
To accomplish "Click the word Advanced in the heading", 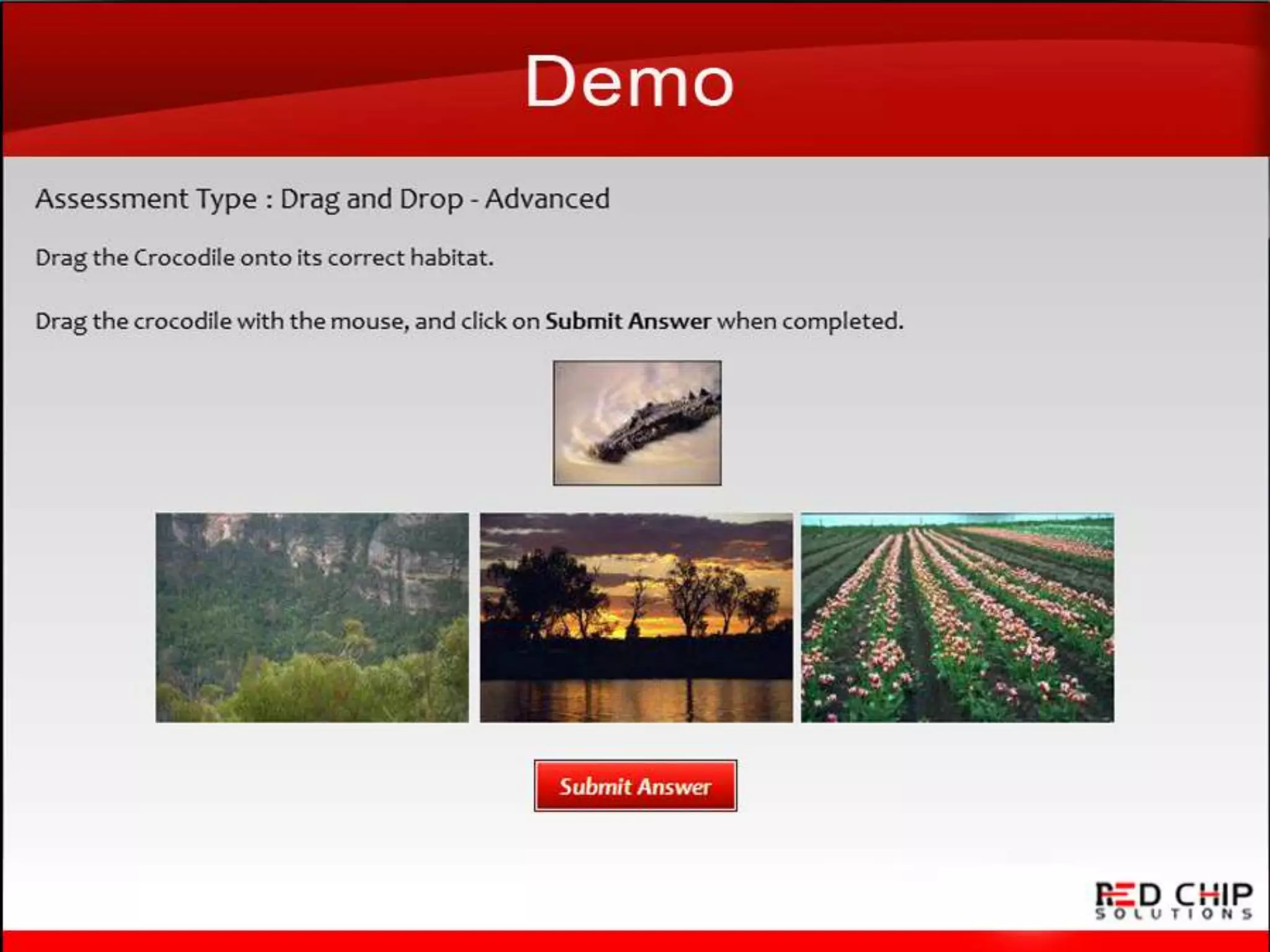I will (x=547, y=199).
